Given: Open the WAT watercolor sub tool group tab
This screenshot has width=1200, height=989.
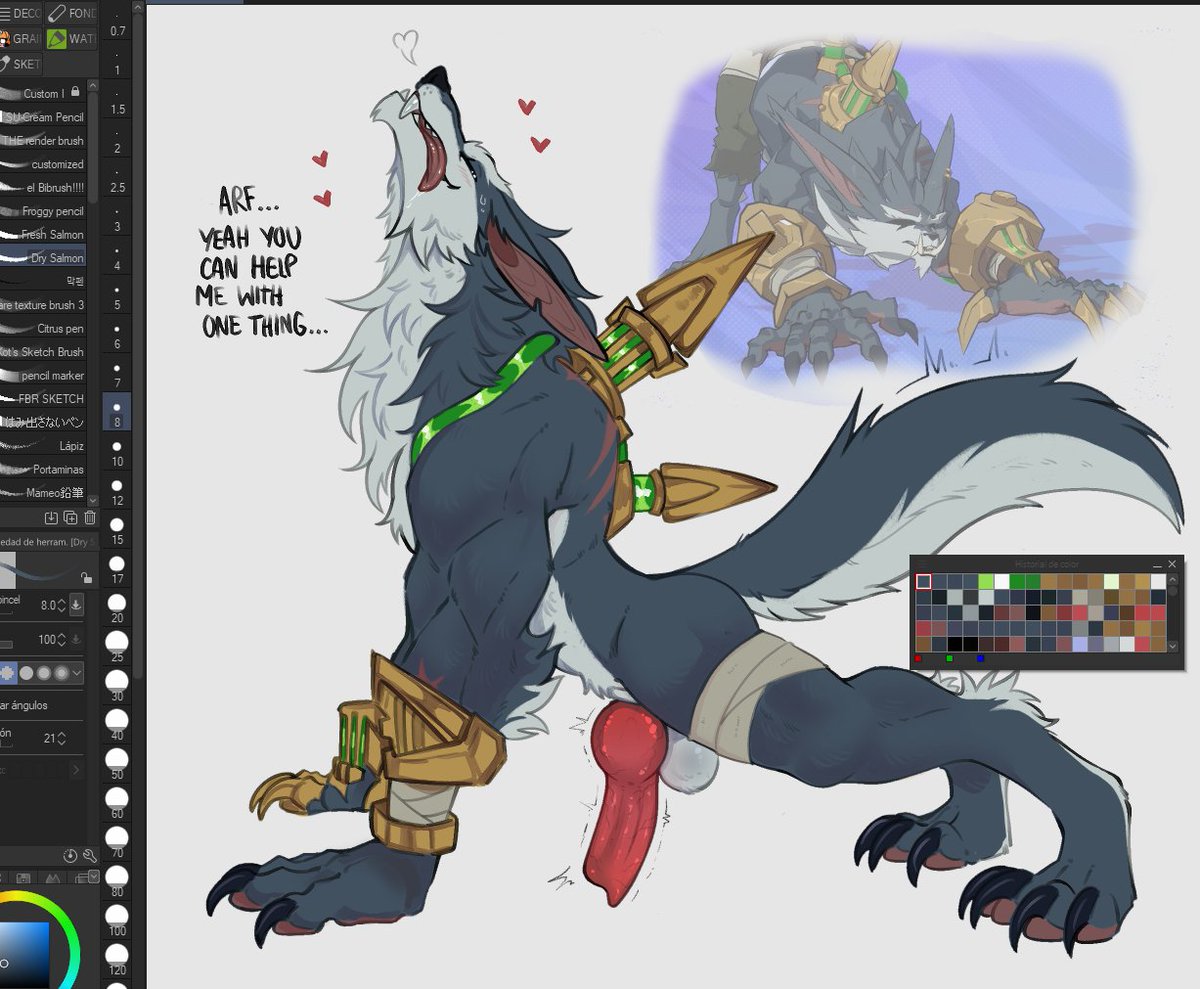Looking at the screenshot, I should pyautogui.click(x=72, y=39).
